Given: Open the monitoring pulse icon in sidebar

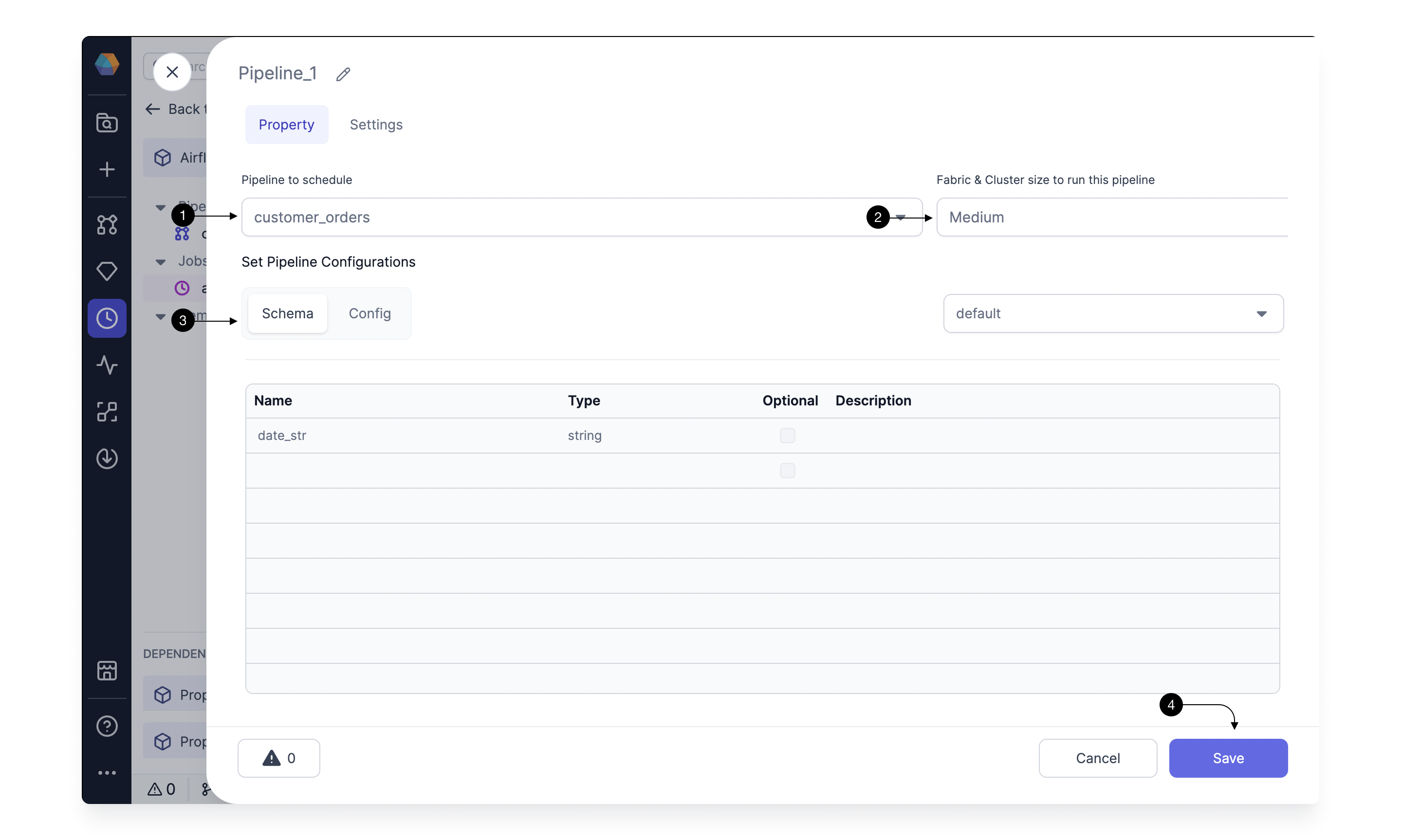Looking at the screenshot, I should pos(107,365).
